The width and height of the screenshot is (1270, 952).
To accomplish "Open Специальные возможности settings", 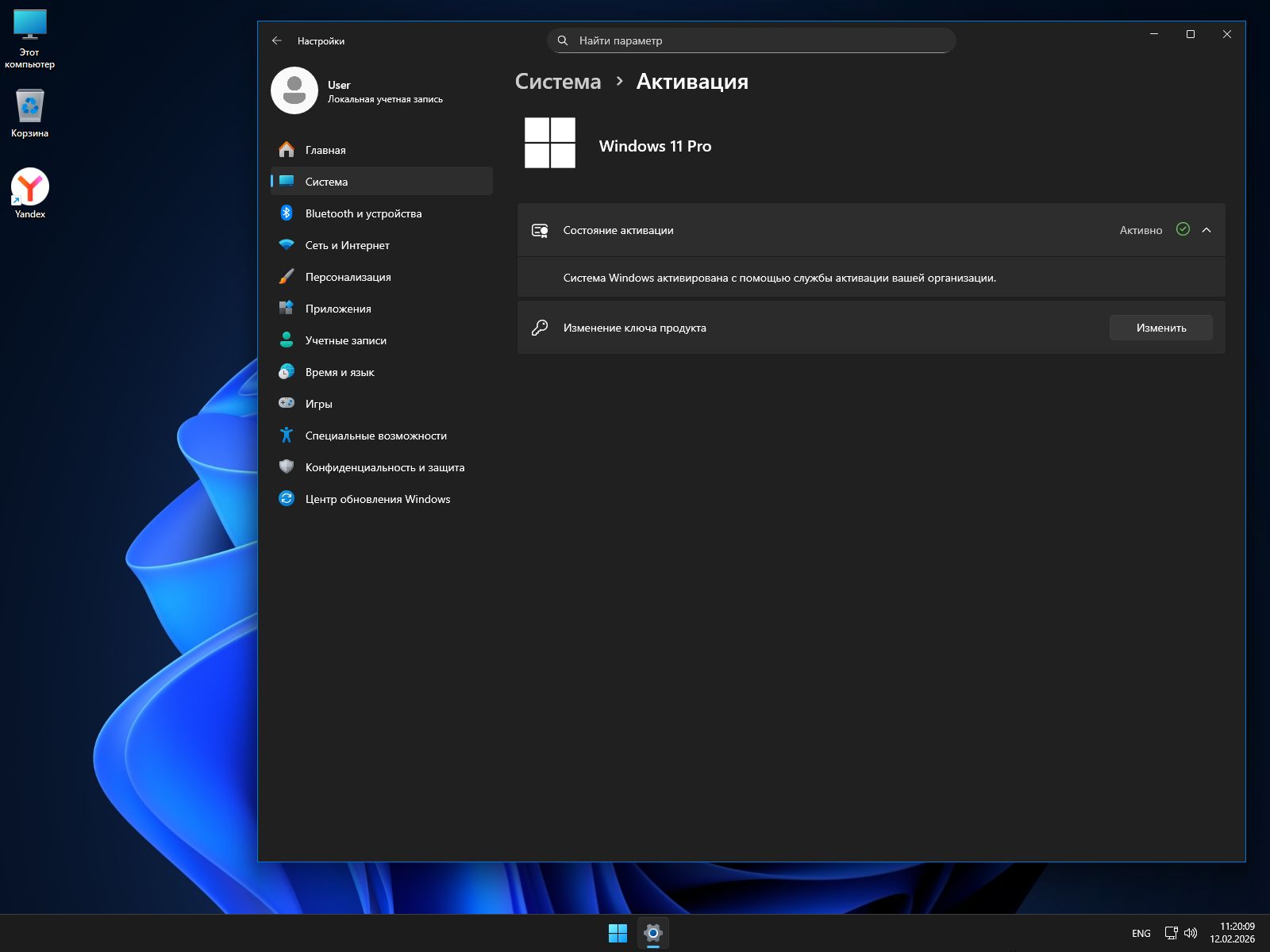I will tap(375, 436).
